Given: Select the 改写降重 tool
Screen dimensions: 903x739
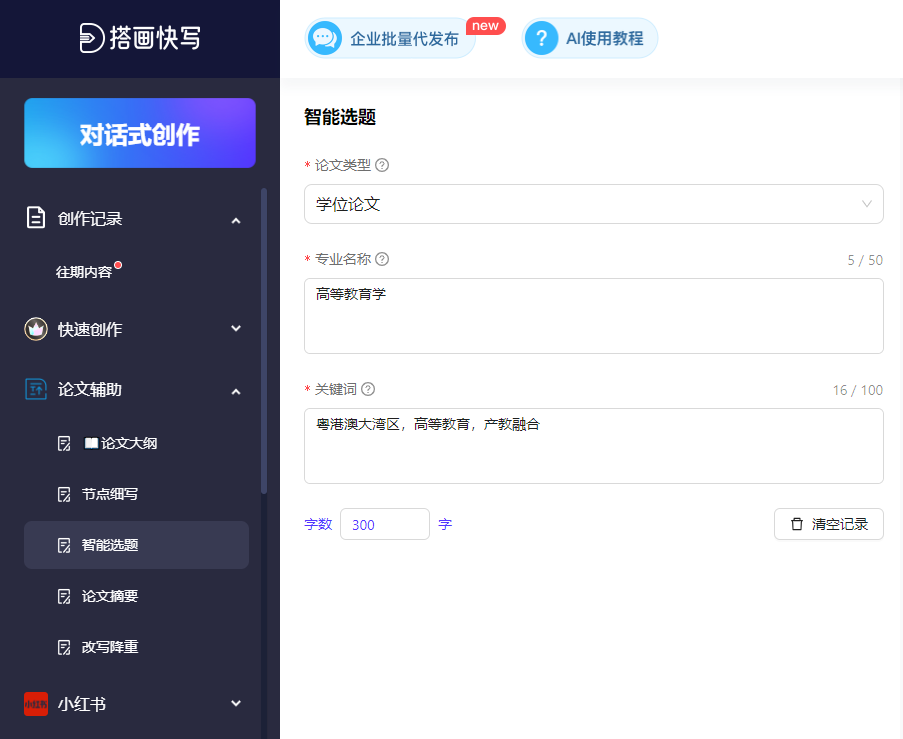Looking at the screenshot, I should tap(110, 646).
